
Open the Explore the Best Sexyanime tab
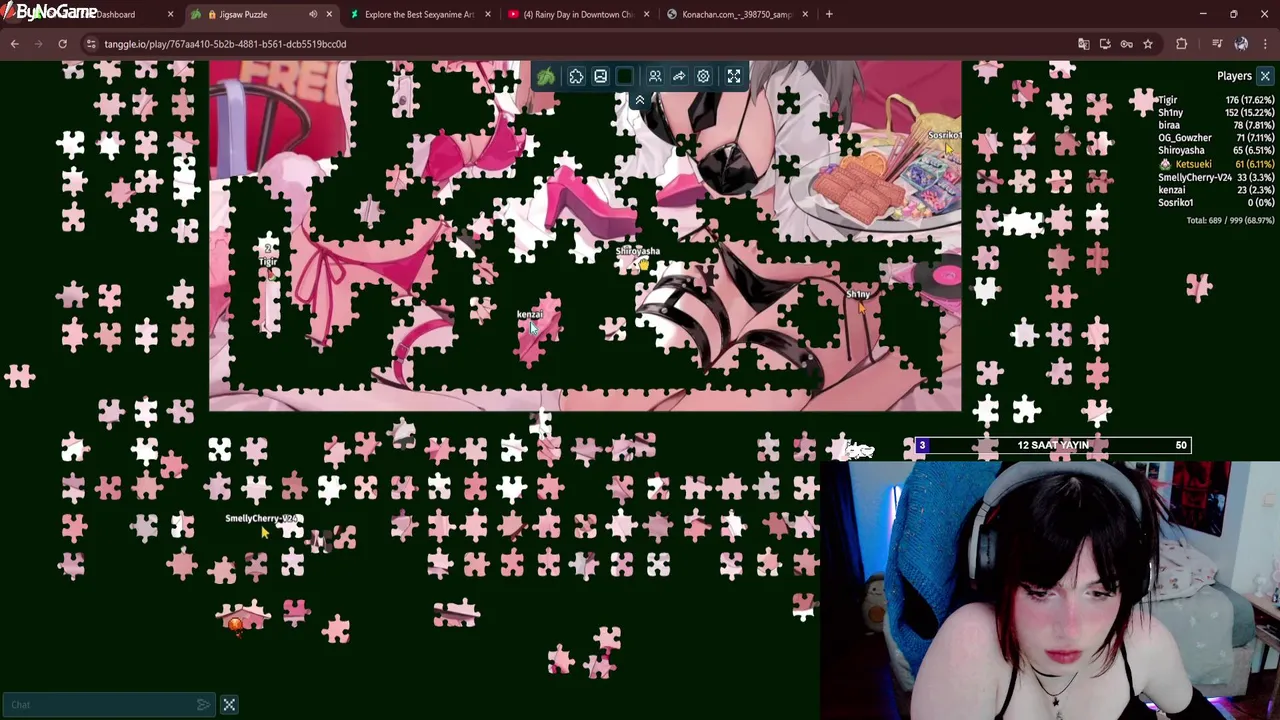click(x=419, y=14)
